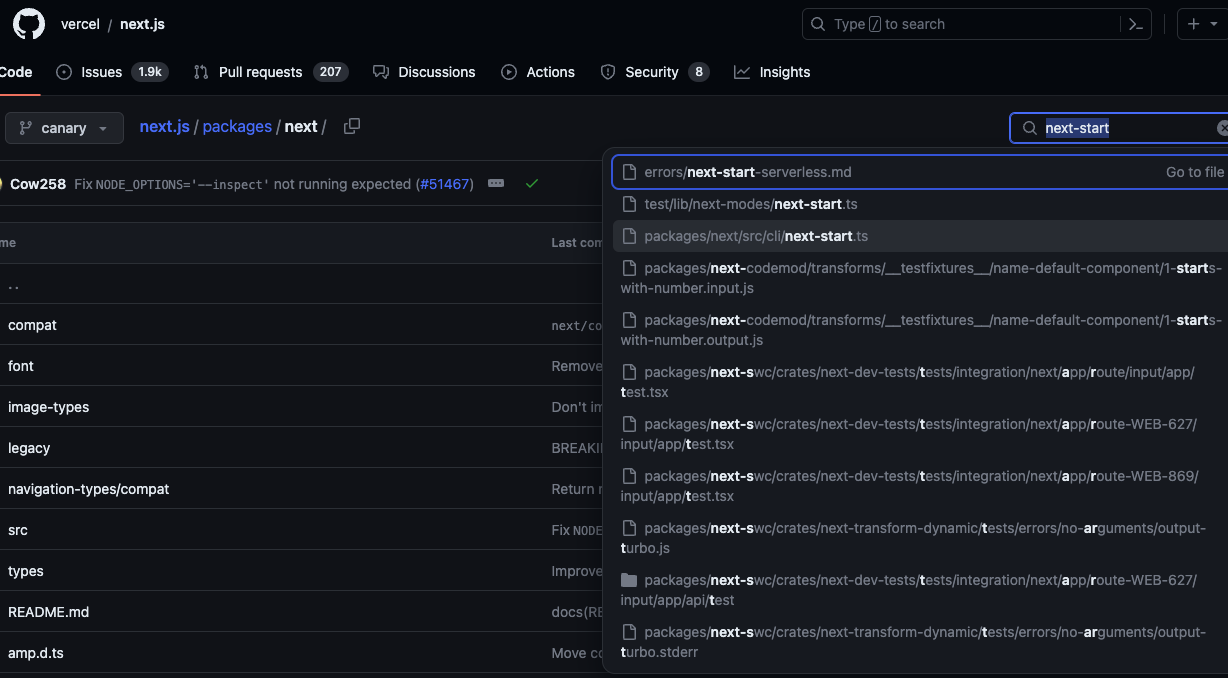Click the Issues 1.9k counter badge
Viewport: 1228px width, 678px height.
click(150, 72)
